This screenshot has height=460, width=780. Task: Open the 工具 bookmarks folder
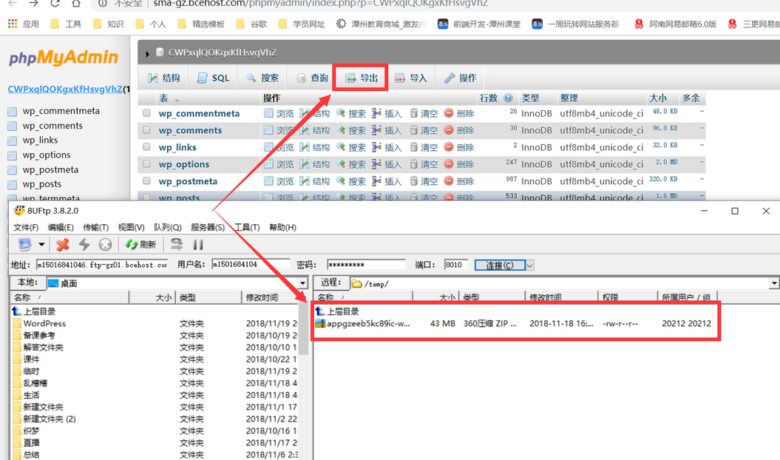[x=66, y=24]
